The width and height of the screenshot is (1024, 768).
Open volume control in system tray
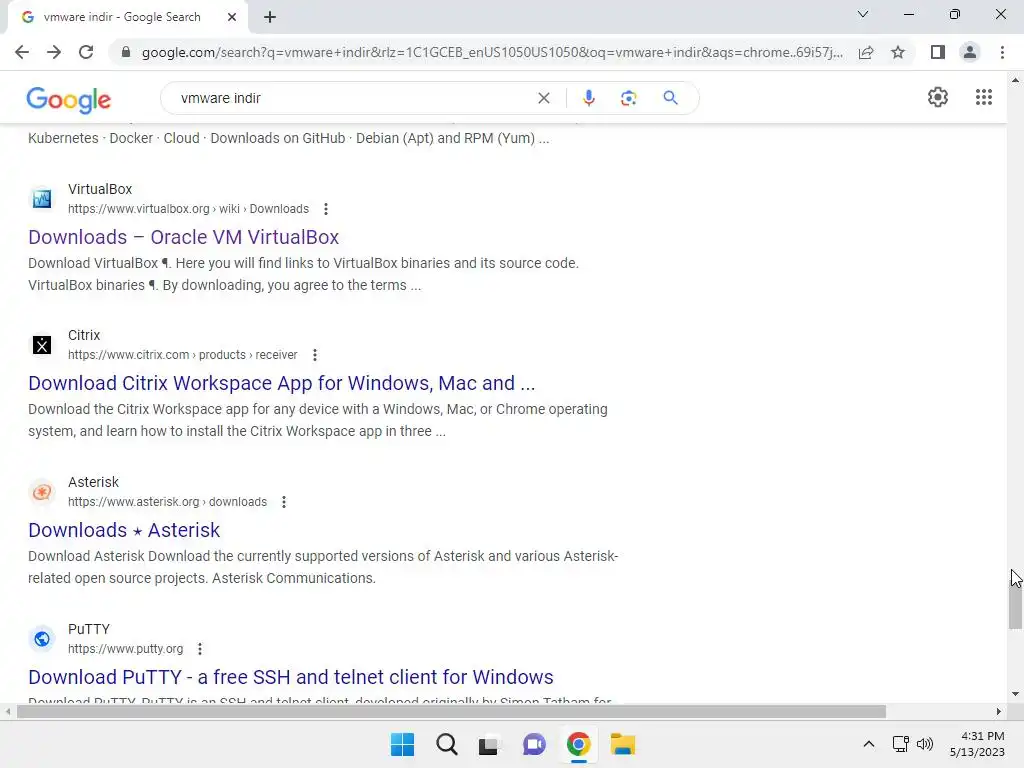point(925,744)
